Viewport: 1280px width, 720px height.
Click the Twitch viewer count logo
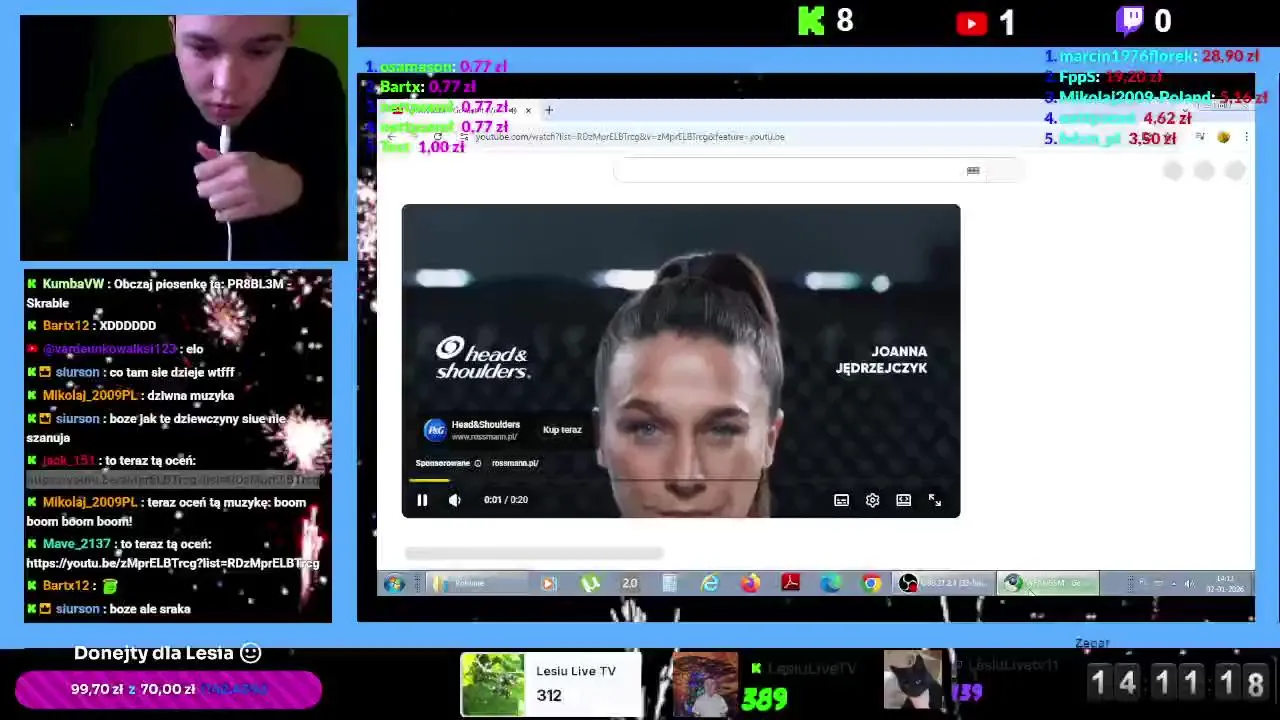coord(1130,21)
